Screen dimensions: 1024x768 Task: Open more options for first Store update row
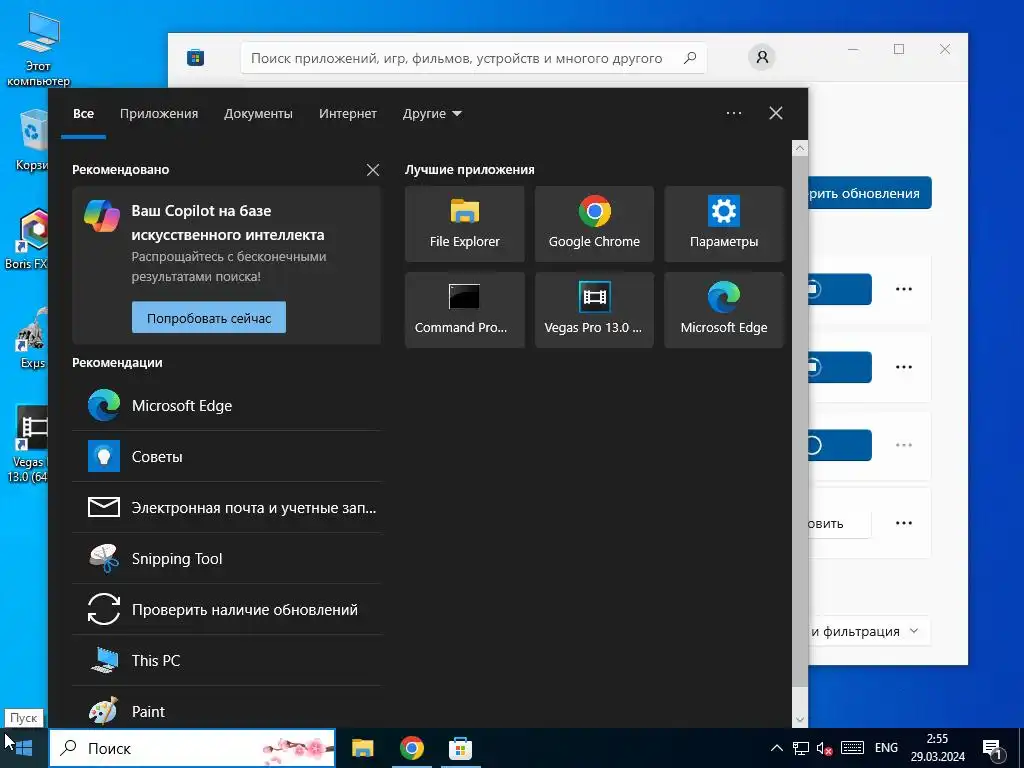click(904, 289)
